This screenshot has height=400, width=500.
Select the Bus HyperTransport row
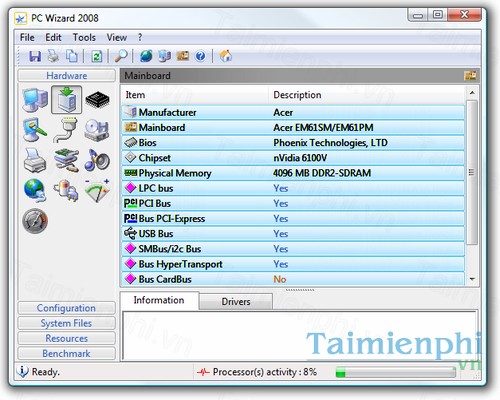click(x=293, y=264)
